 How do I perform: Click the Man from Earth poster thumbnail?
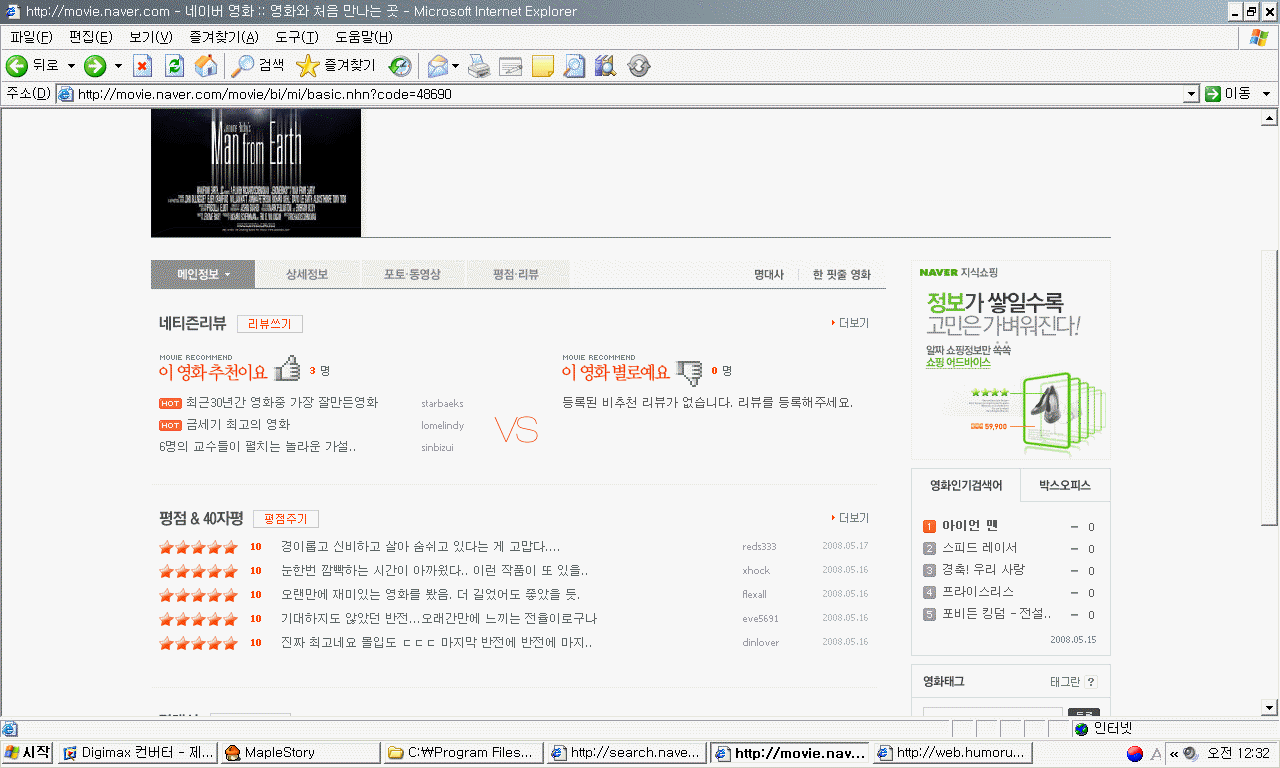coord(256,172)
